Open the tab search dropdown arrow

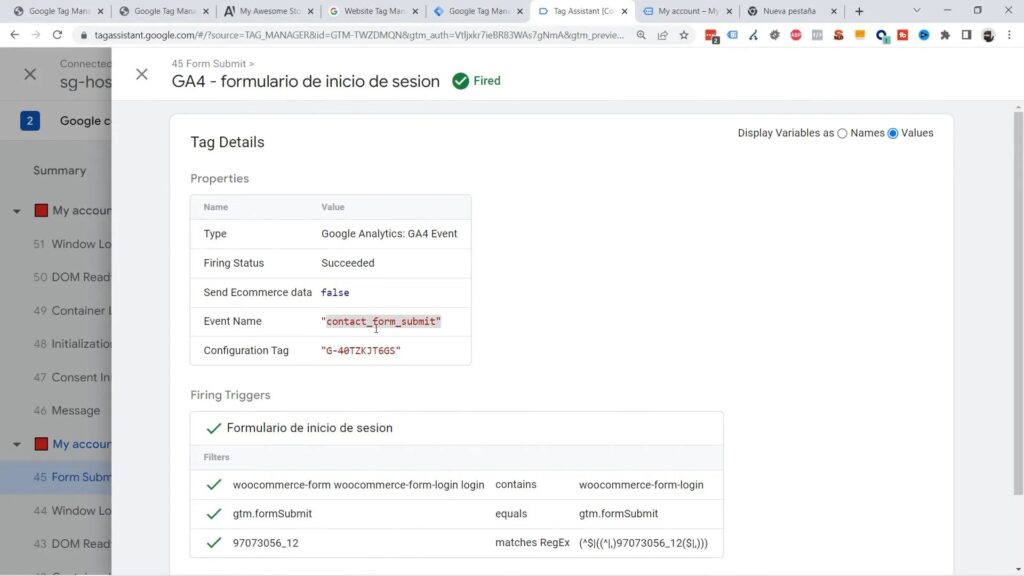click(x=917, y=11)
